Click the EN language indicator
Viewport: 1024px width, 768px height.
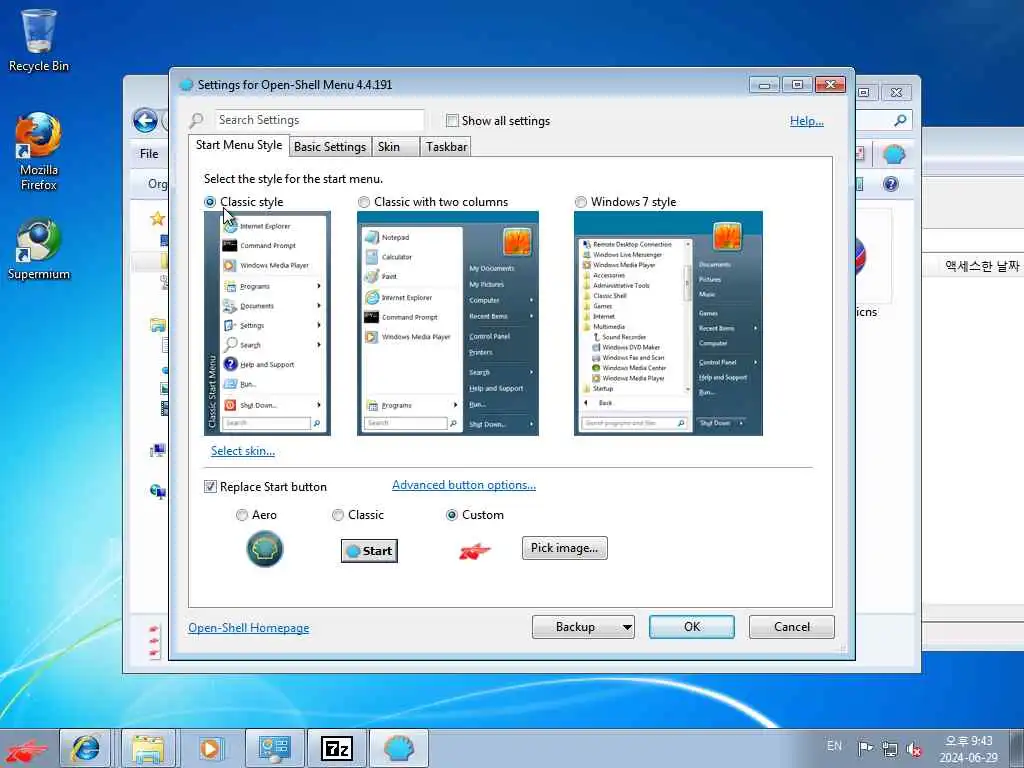pos(834,746)
